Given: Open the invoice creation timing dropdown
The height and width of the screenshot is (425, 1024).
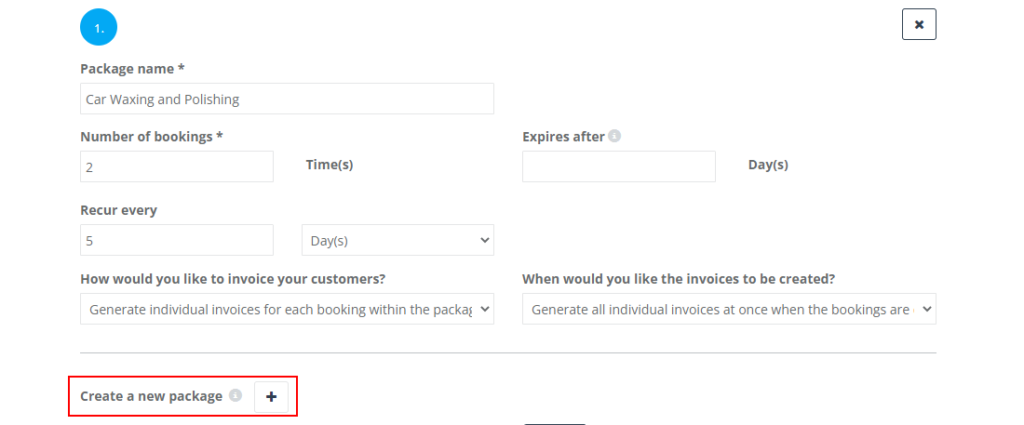Looking at the screenshot, I should (x=729, y=309).
